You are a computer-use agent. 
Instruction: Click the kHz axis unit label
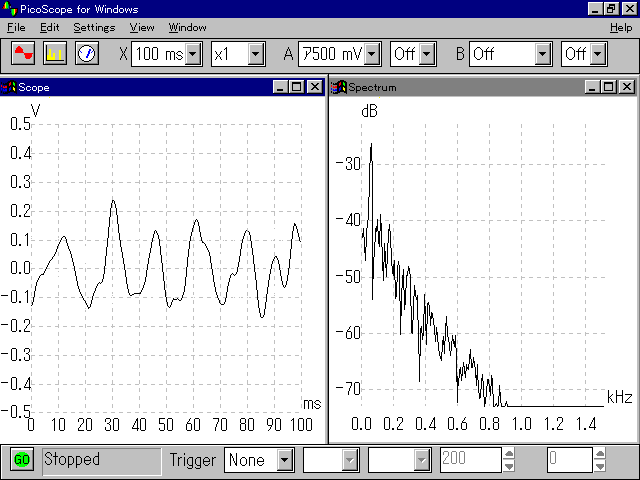619,397
